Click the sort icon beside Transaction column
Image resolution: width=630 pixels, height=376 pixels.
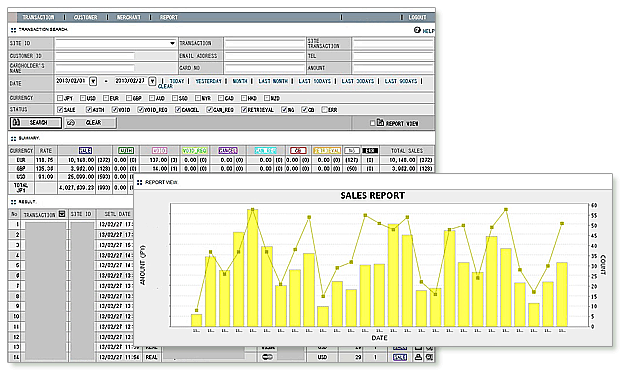61,214
